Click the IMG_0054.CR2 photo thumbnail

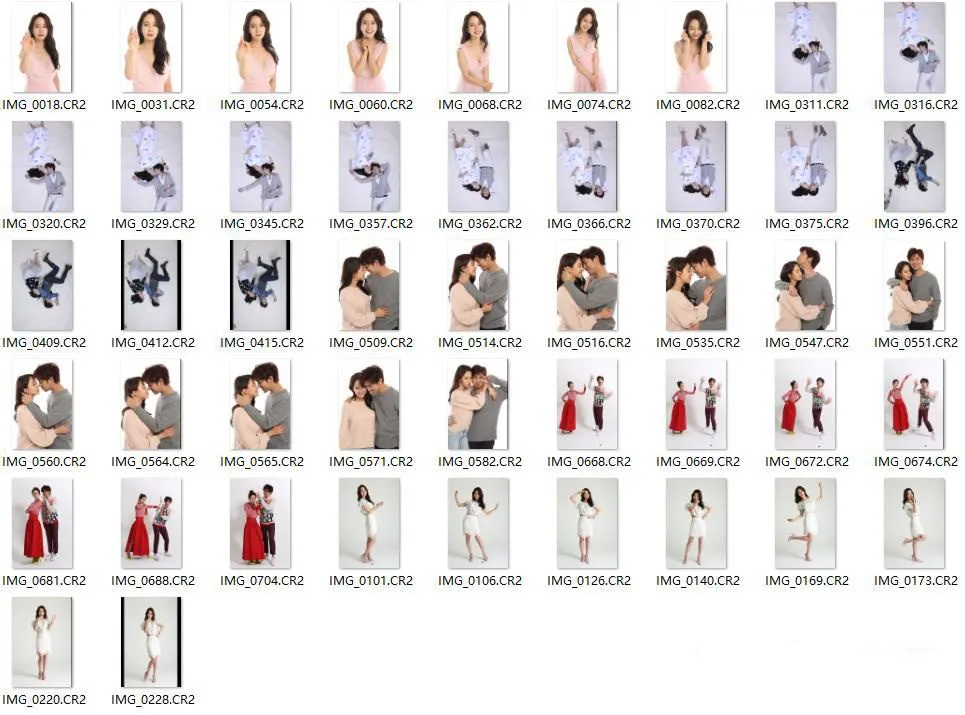(x=260, y=47)
